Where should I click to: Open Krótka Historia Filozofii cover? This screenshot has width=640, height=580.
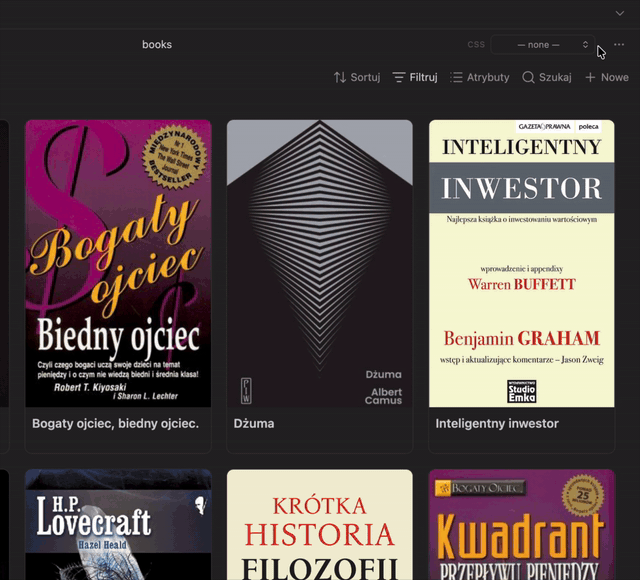(x=320, y=524)
